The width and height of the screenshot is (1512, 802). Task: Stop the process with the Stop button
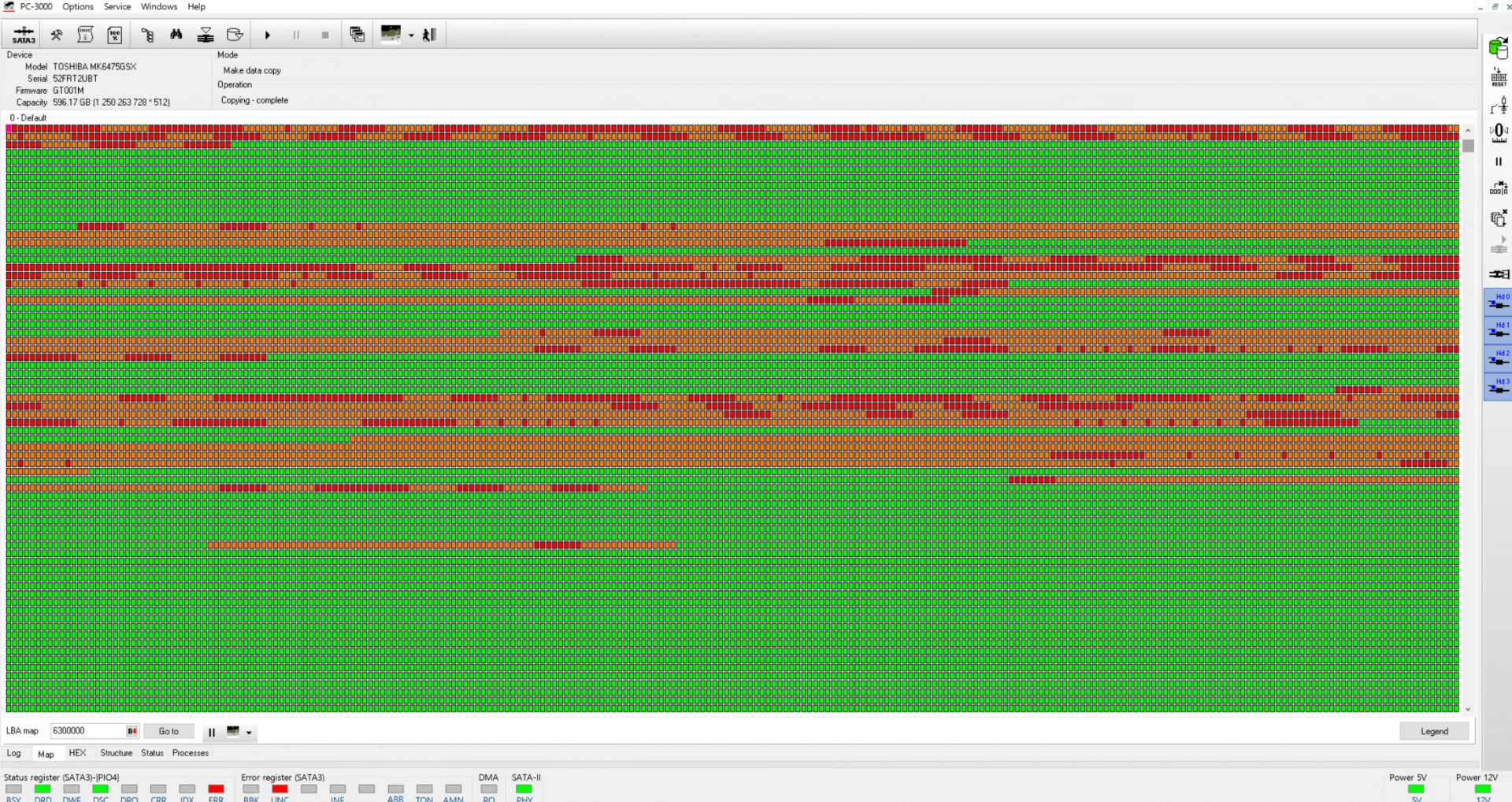coord(325,35)
